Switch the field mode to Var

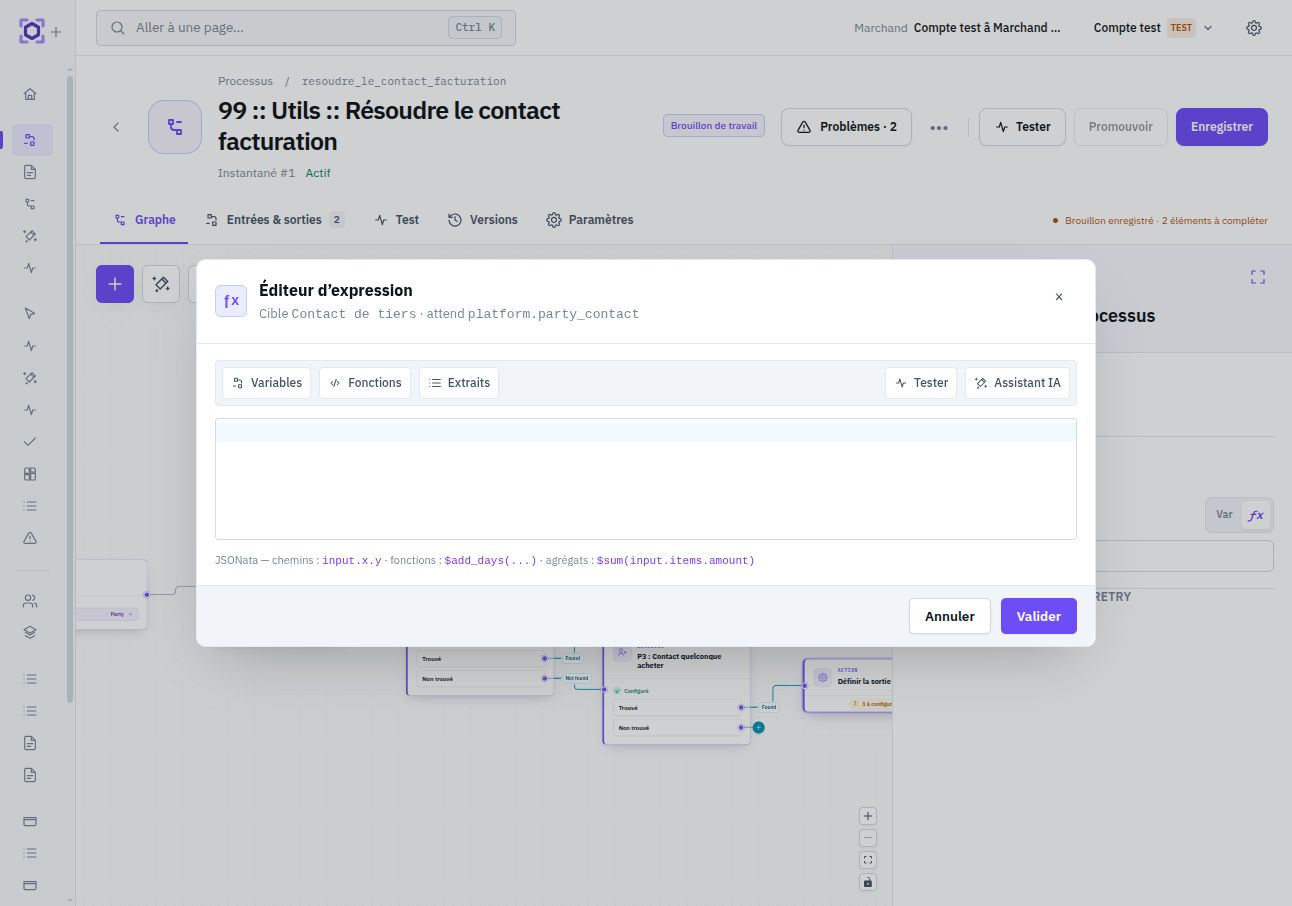(1224, 515)
